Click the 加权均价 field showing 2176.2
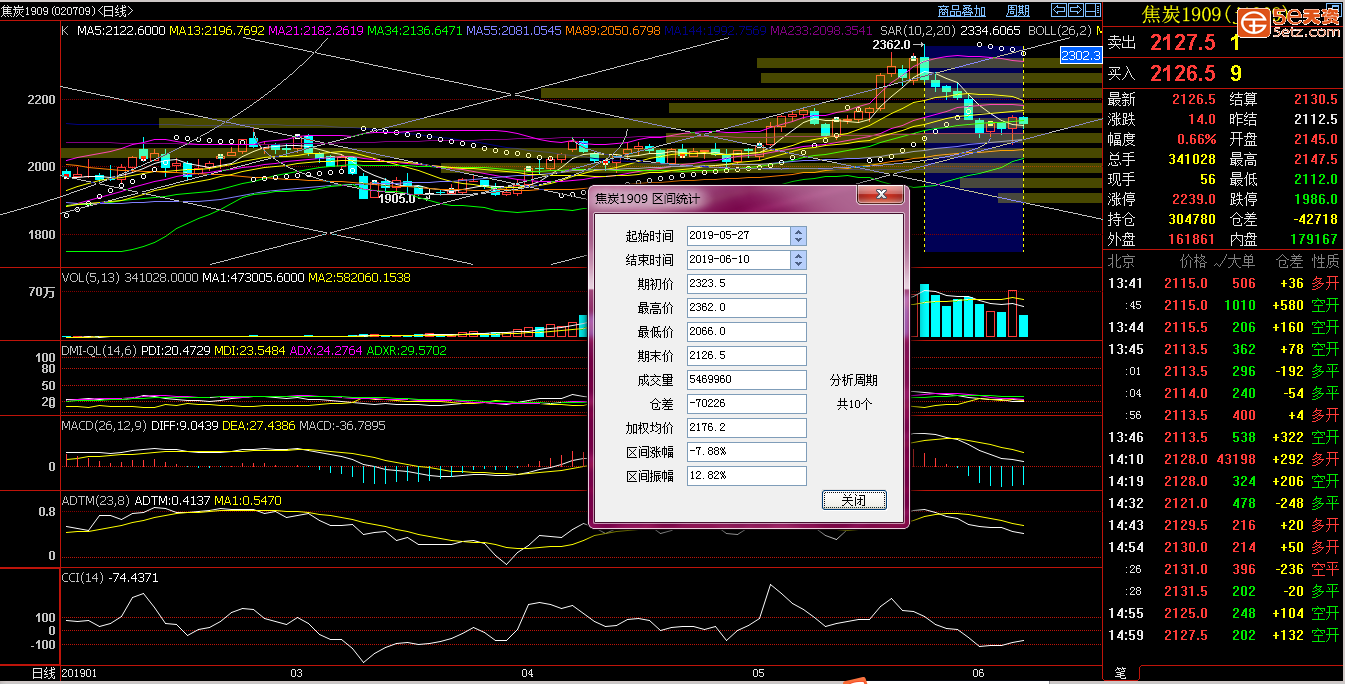 coord(747,428)
